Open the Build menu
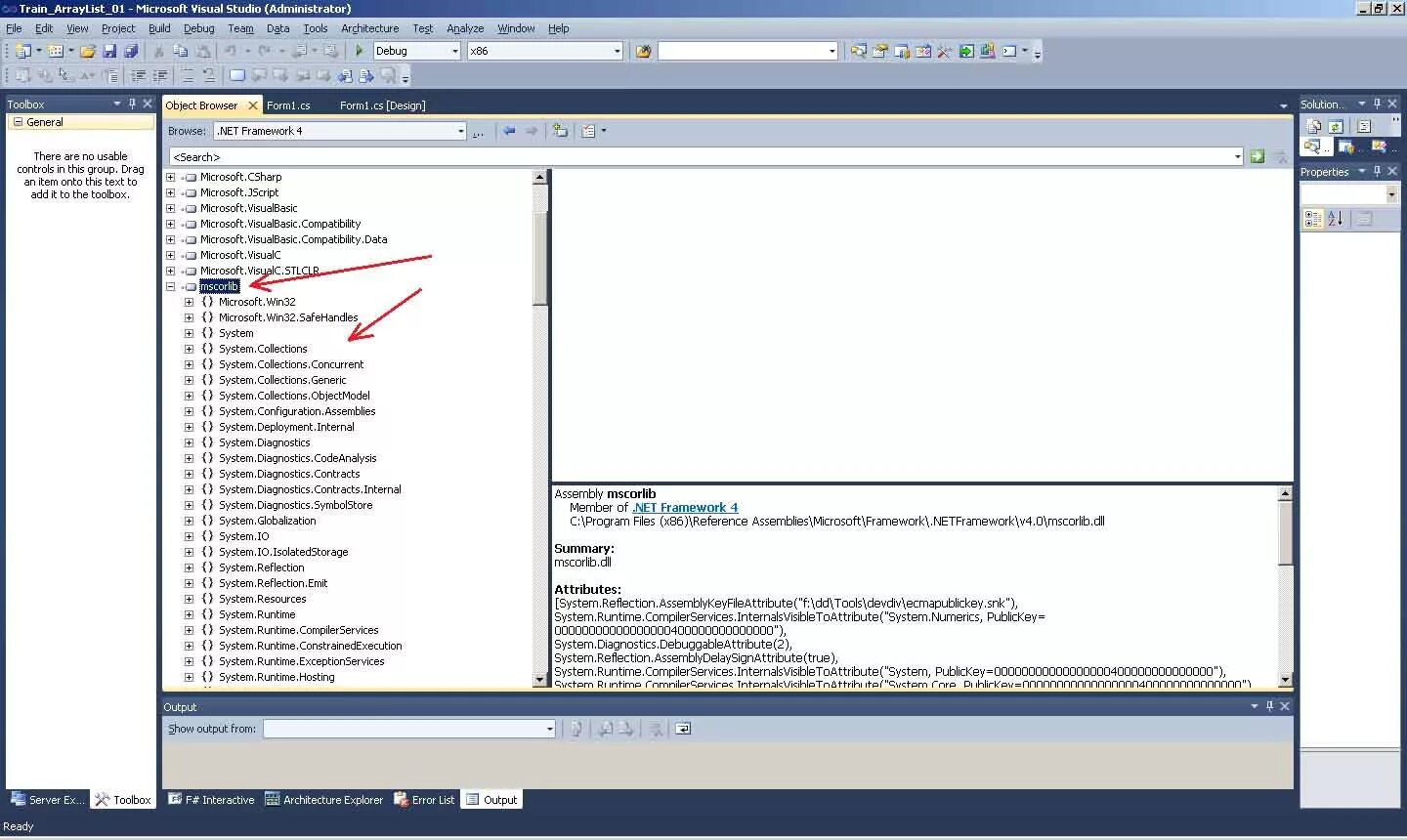The height and width of the screenshot is (840, 1407). click(x=159, y=28)
